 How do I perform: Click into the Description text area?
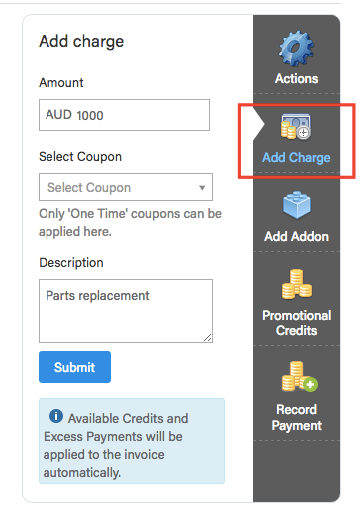[x=126, y=311]
